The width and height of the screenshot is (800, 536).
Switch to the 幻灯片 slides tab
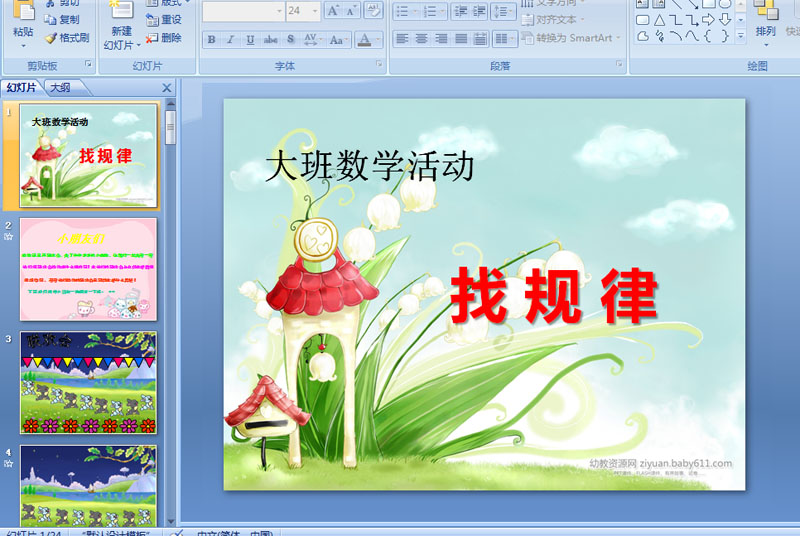click(21, 88)
